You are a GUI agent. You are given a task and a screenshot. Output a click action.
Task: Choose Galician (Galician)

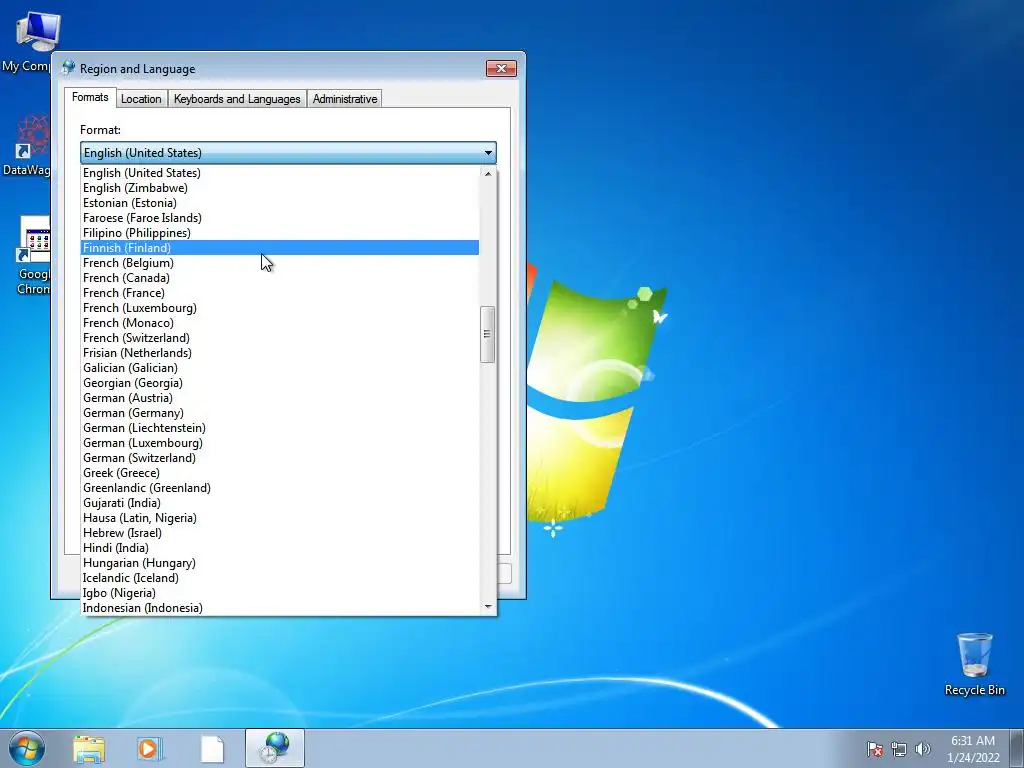pyautogui.click(x=280, y=368)
